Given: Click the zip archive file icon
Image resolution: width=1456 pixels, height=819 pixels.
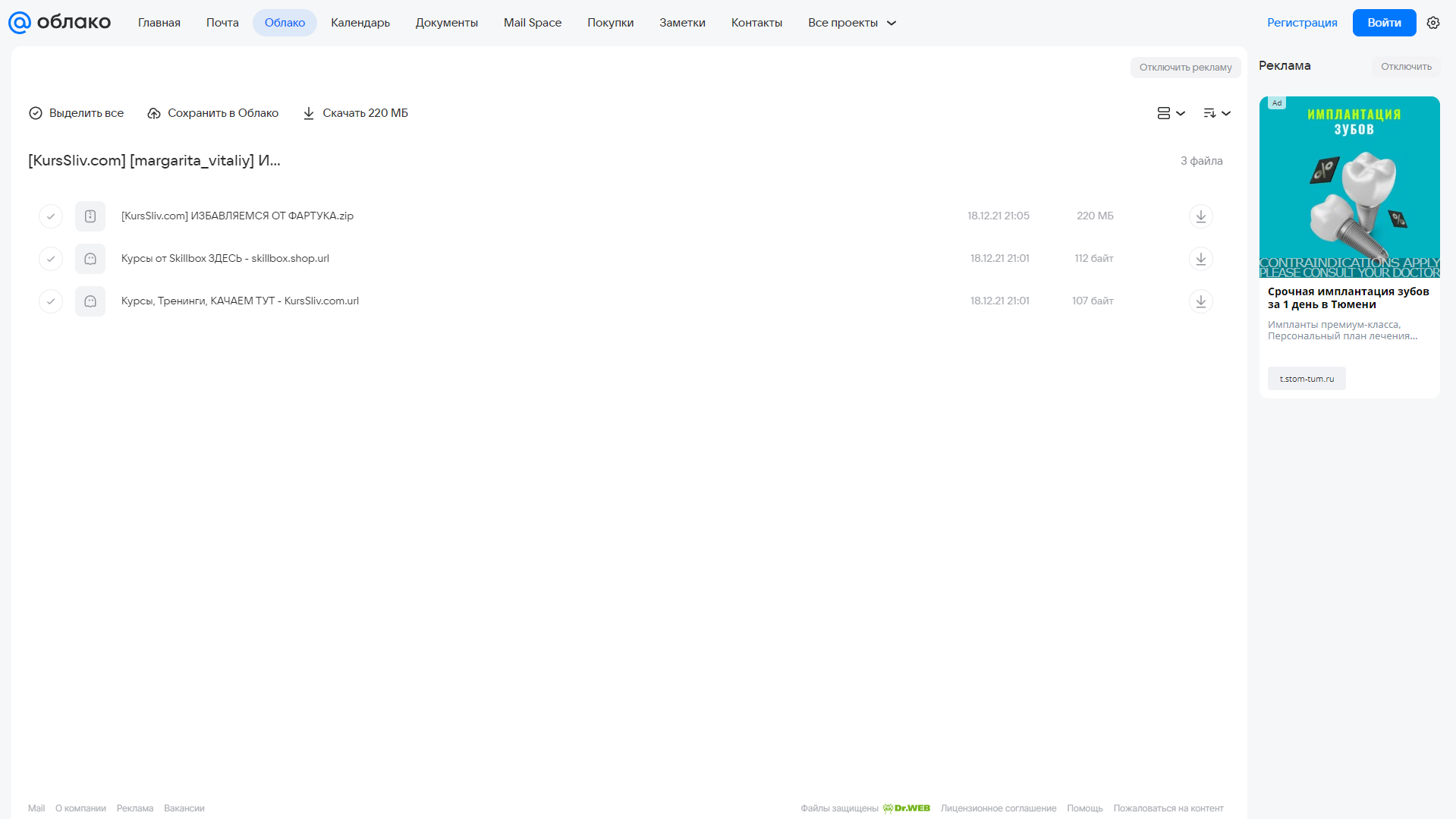Looking at the screenshot, I should pyautogui.click(x=90, y=216).
